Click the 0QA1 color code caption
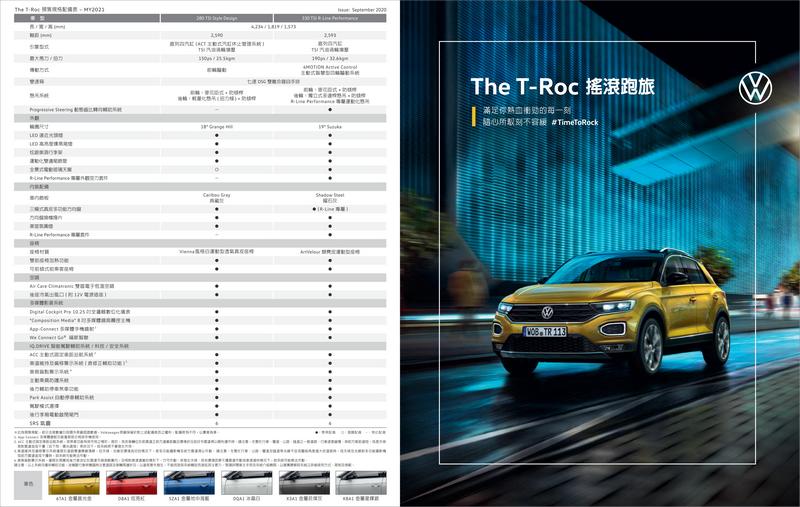Screen dimensions: 800x507 tap(247, 499)
